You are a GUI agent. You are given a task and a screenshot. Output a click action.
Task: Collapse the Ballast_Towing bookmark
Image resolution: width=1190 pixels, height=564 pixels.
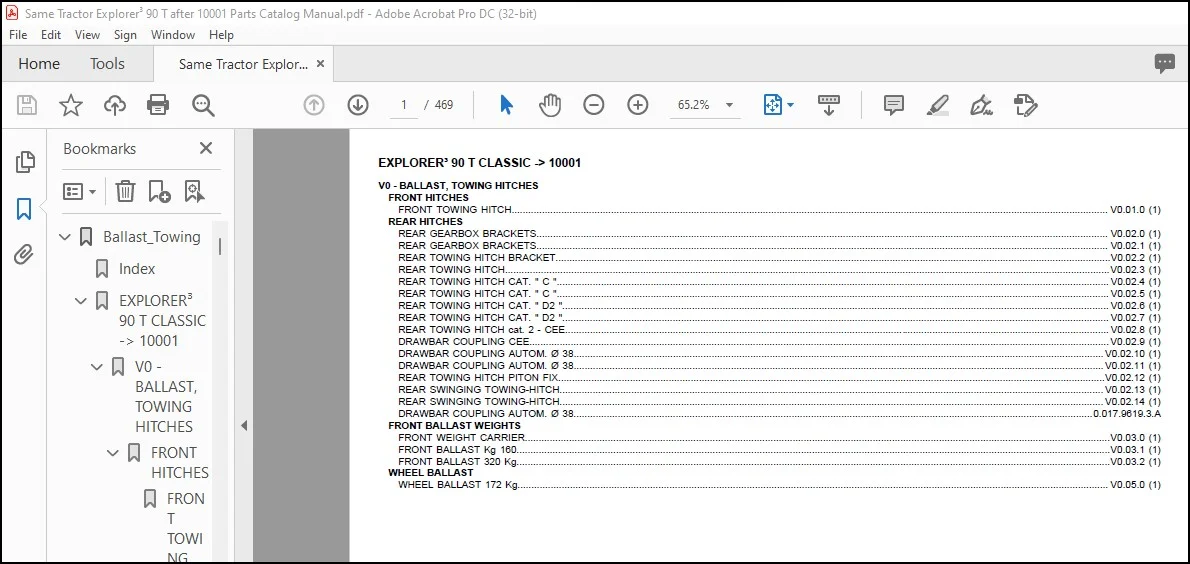pyautogui.click(x=65, y=237)
